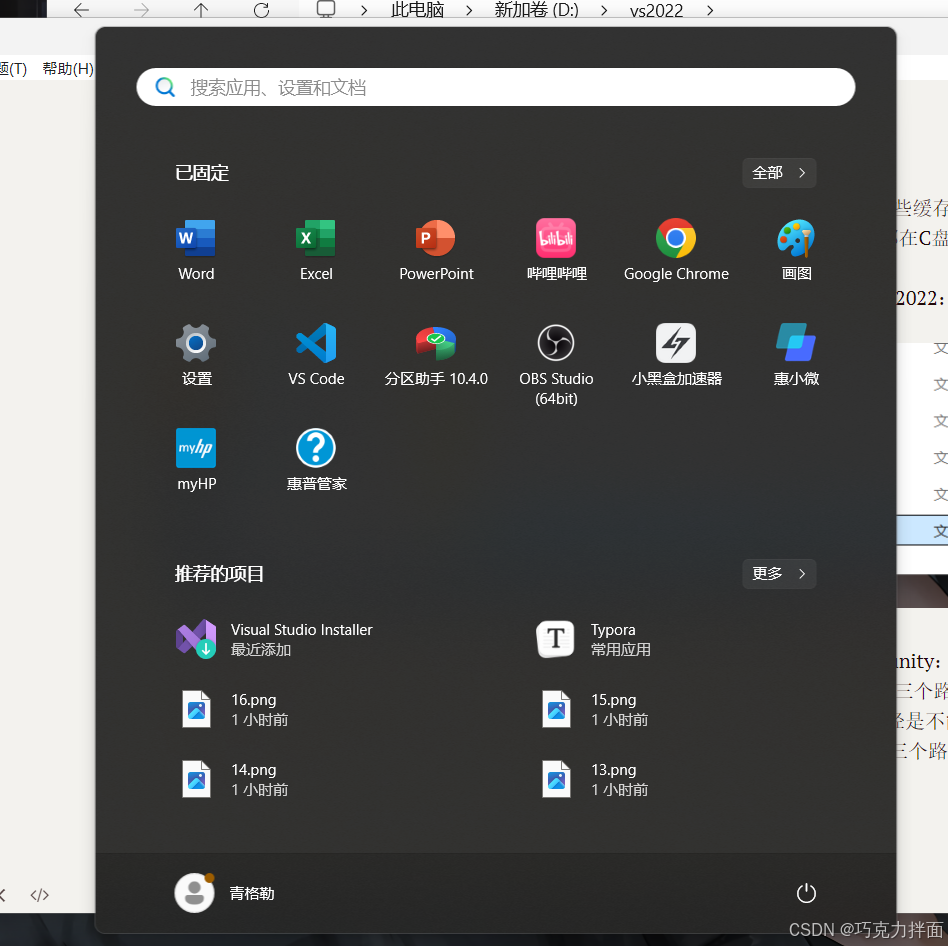Toggle source code mode </> icon
948x946 pixels.
(40, 895)
